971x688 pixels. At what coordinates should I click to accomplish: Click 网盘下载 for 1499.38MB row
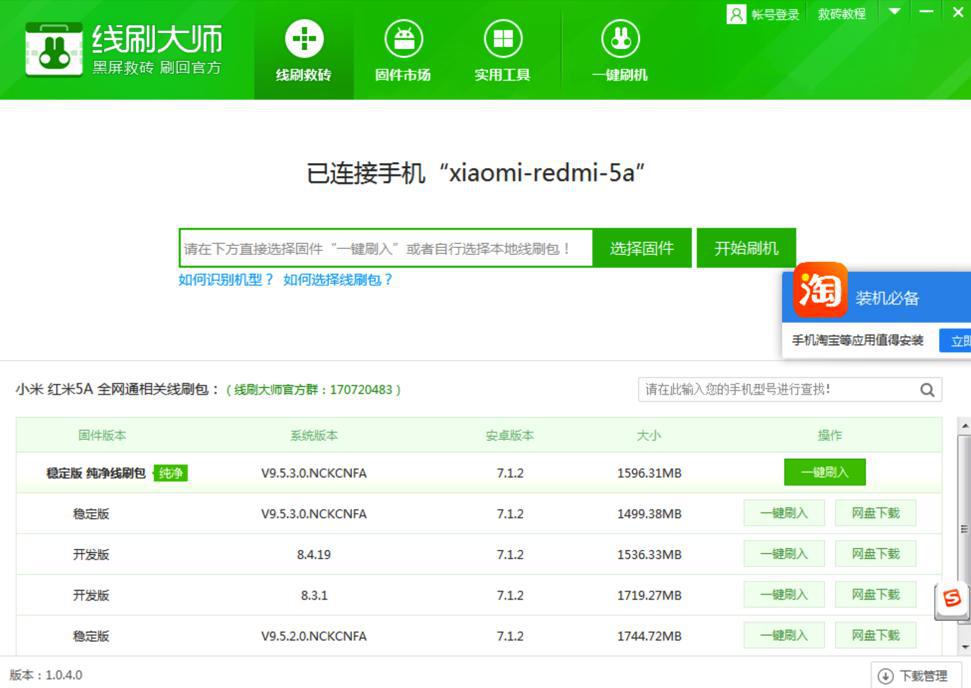click(x=876, y=513)
